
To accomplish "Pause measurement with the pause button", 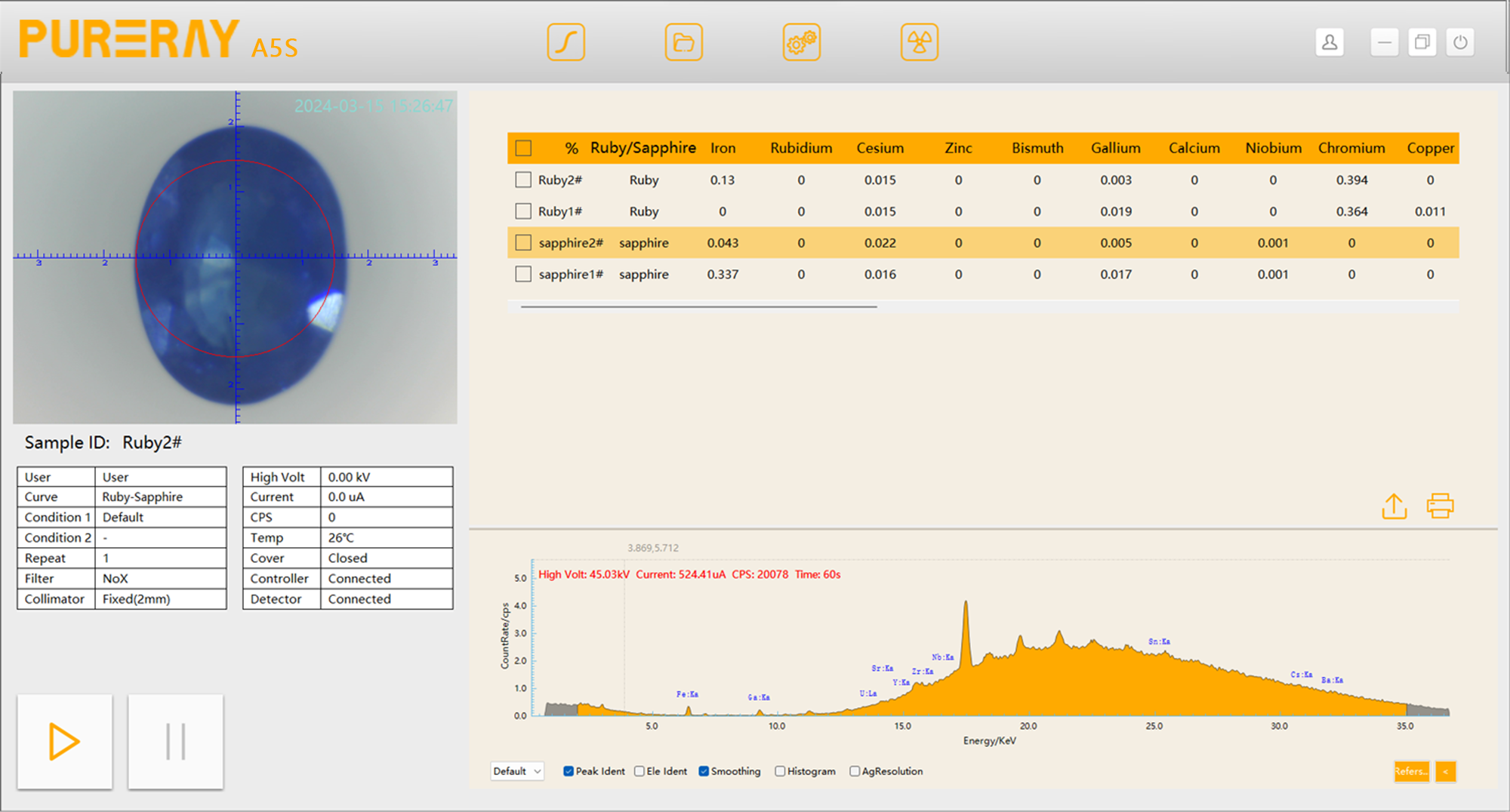I will [x=175, y=741].
